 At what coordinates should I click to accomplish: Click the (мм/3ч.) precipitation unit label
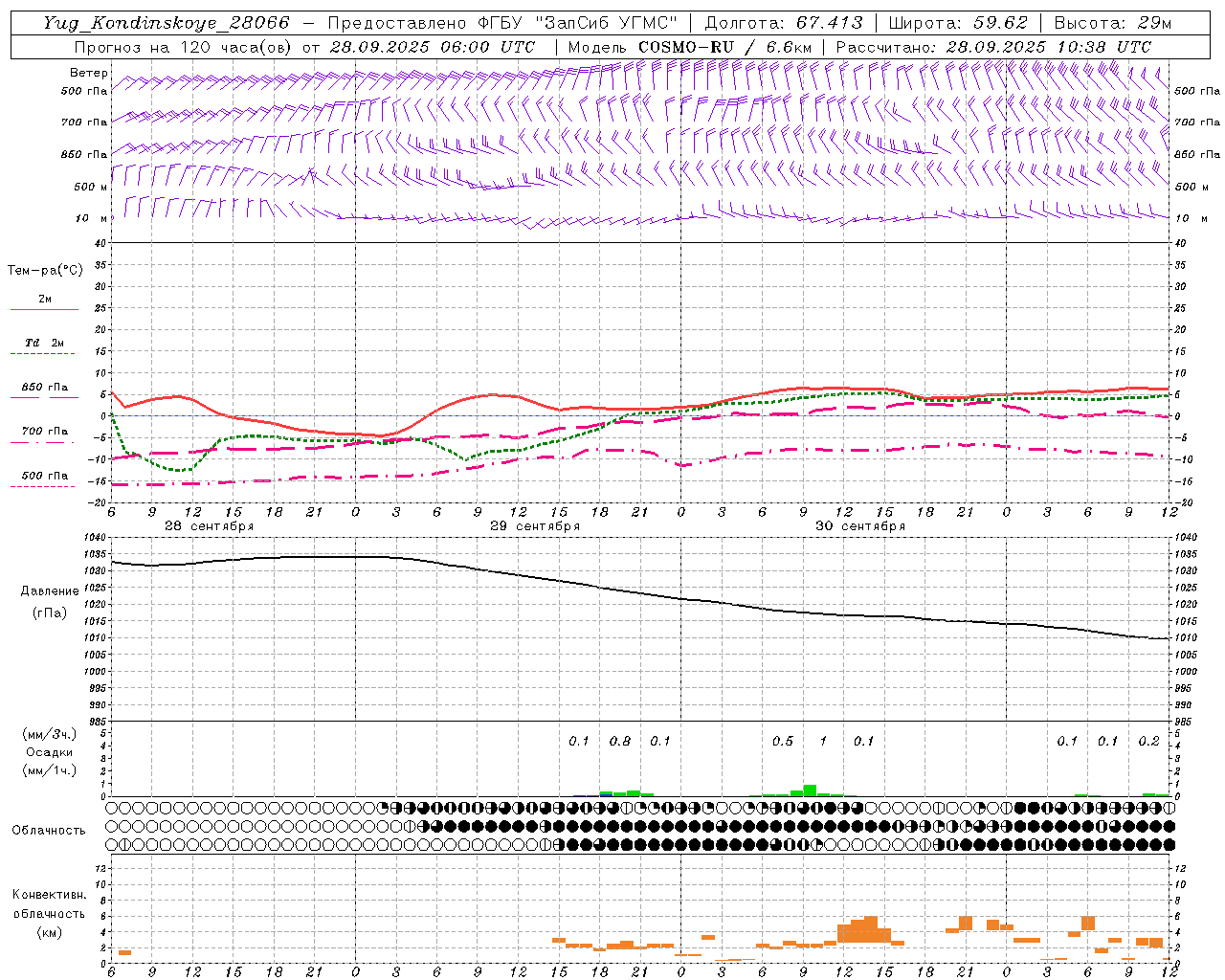pos(50,734)
